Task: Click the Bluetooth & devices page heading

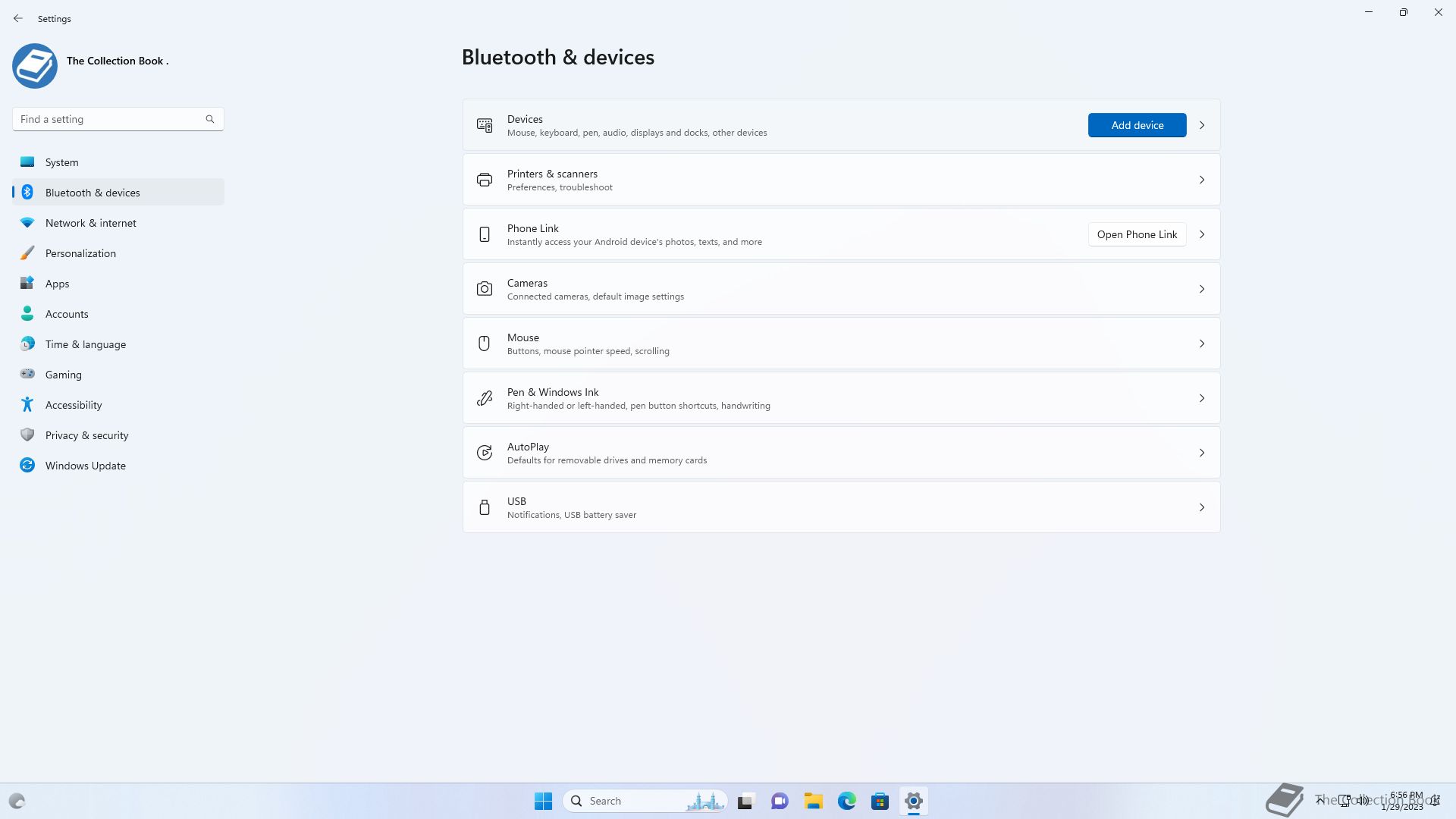Action: [558, 57]
